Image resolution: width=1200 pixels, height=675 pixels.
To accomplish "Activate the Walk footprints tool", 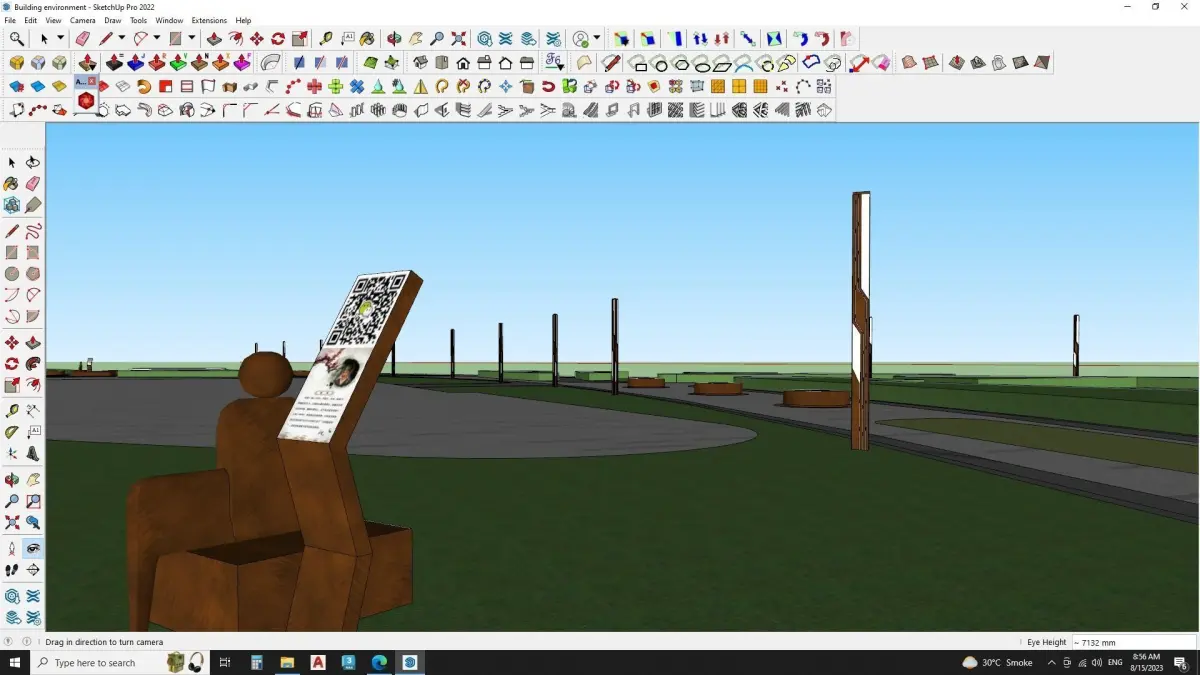I will [x=12, y=570].
